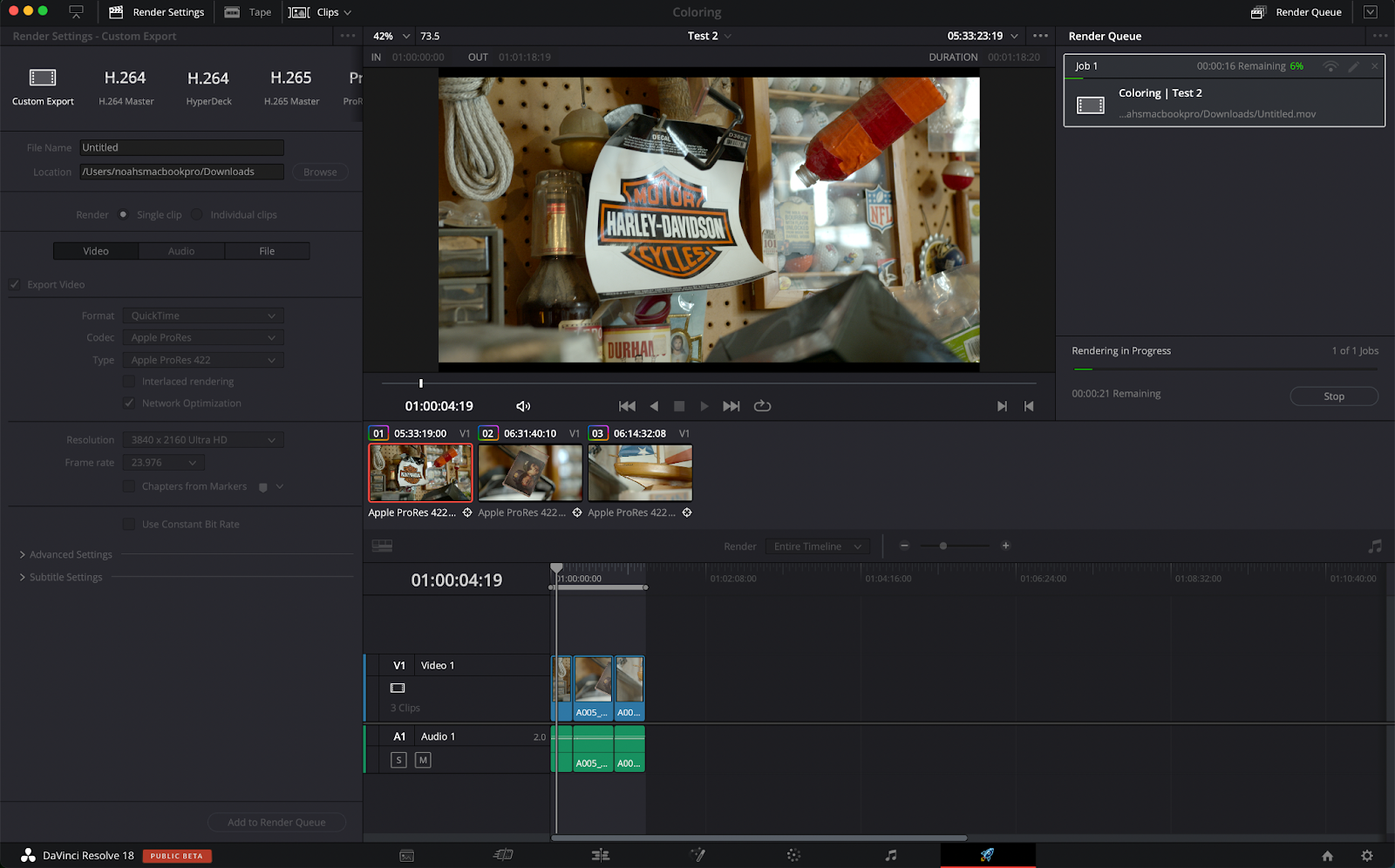Choose the H.264 Master preset

click(x=126, y=87)
